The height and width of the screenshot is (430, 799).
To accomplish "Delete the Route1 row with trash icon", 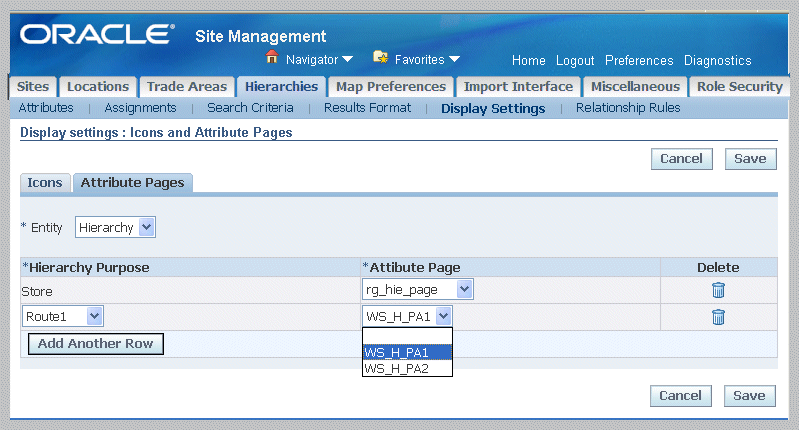I will click(718, 317).
